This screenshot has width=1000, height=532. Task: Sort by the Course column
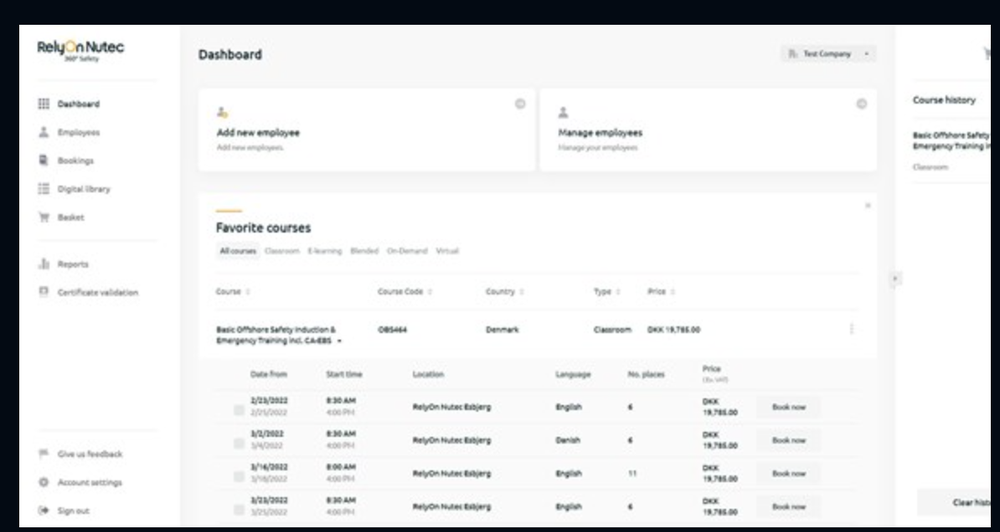233,292
